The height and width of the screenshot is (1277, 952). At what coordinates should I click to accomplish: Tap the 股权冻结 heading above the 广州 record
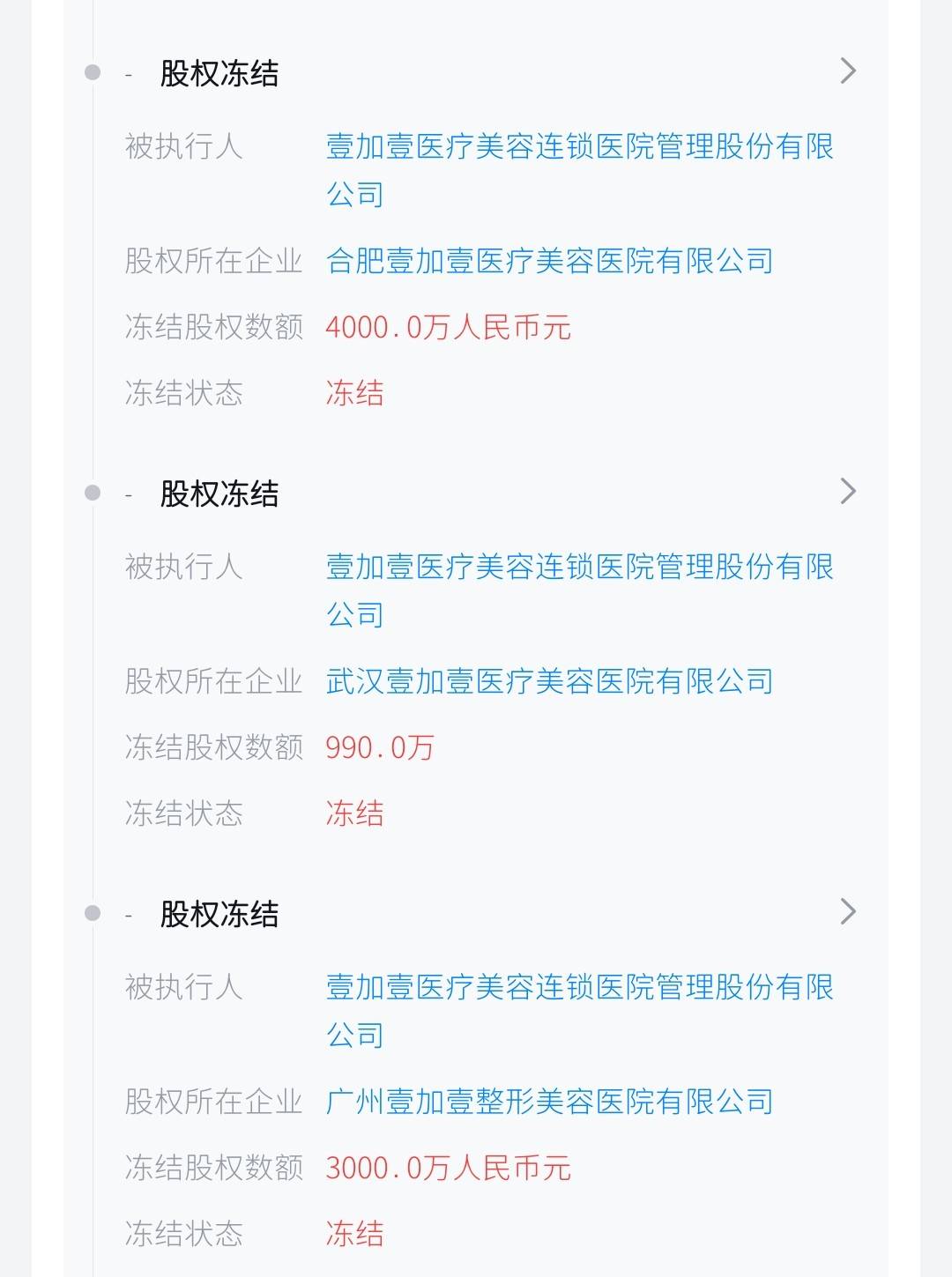[x=219, y=914]
